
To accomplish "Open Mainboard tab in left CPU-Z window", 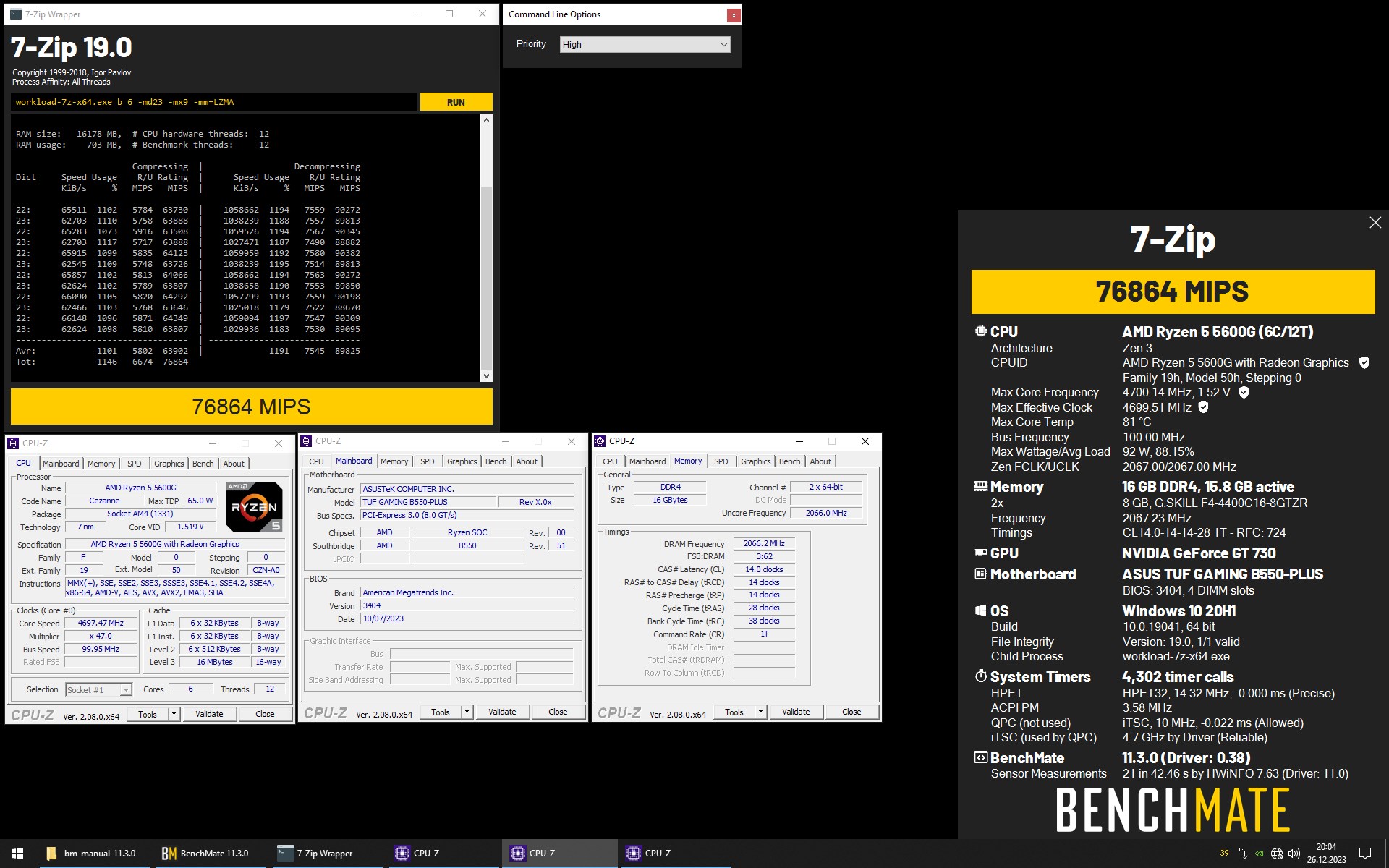I will [61, 464].
